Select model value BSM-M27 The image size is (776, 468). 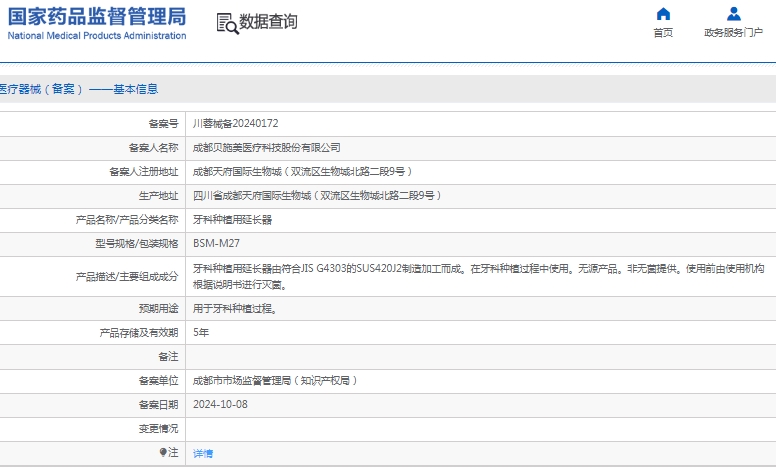point(216,243)
